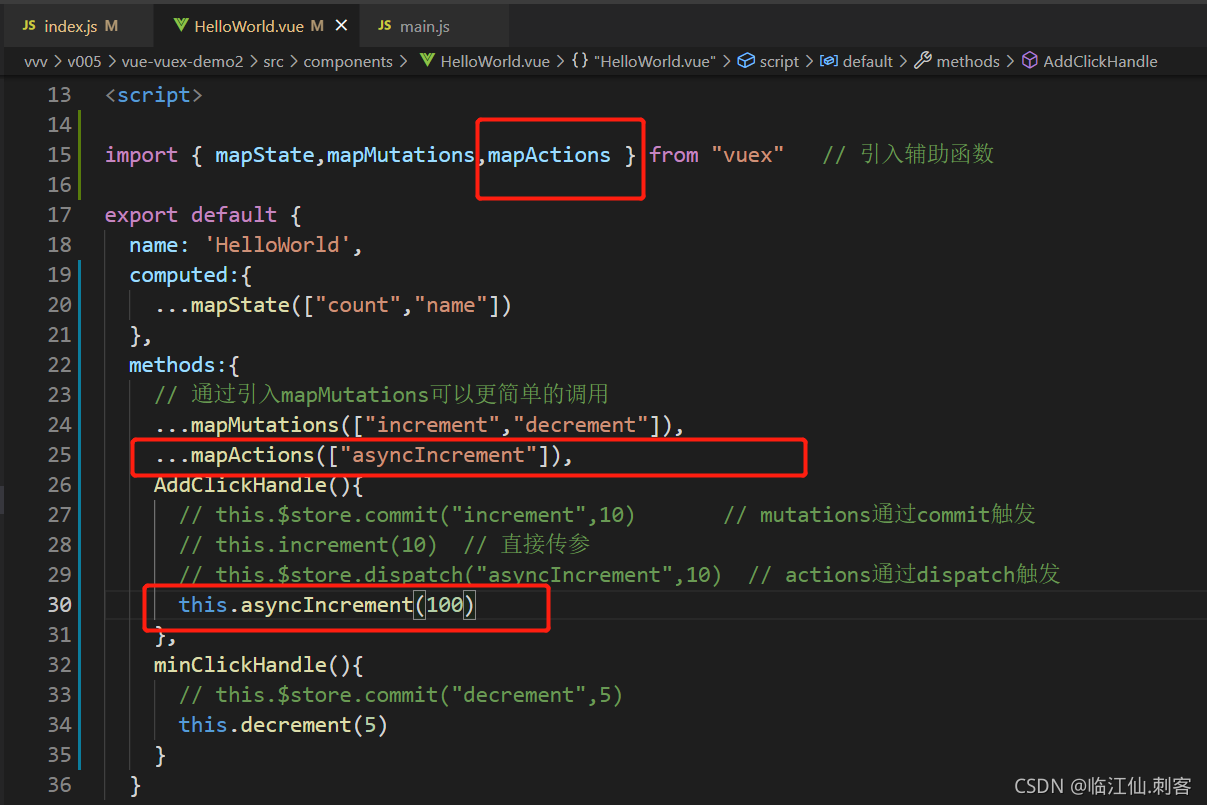Click the commented this.increment(10) line
The width and height of the screenshot is (1207, 805).
click(x=308, y=545)
